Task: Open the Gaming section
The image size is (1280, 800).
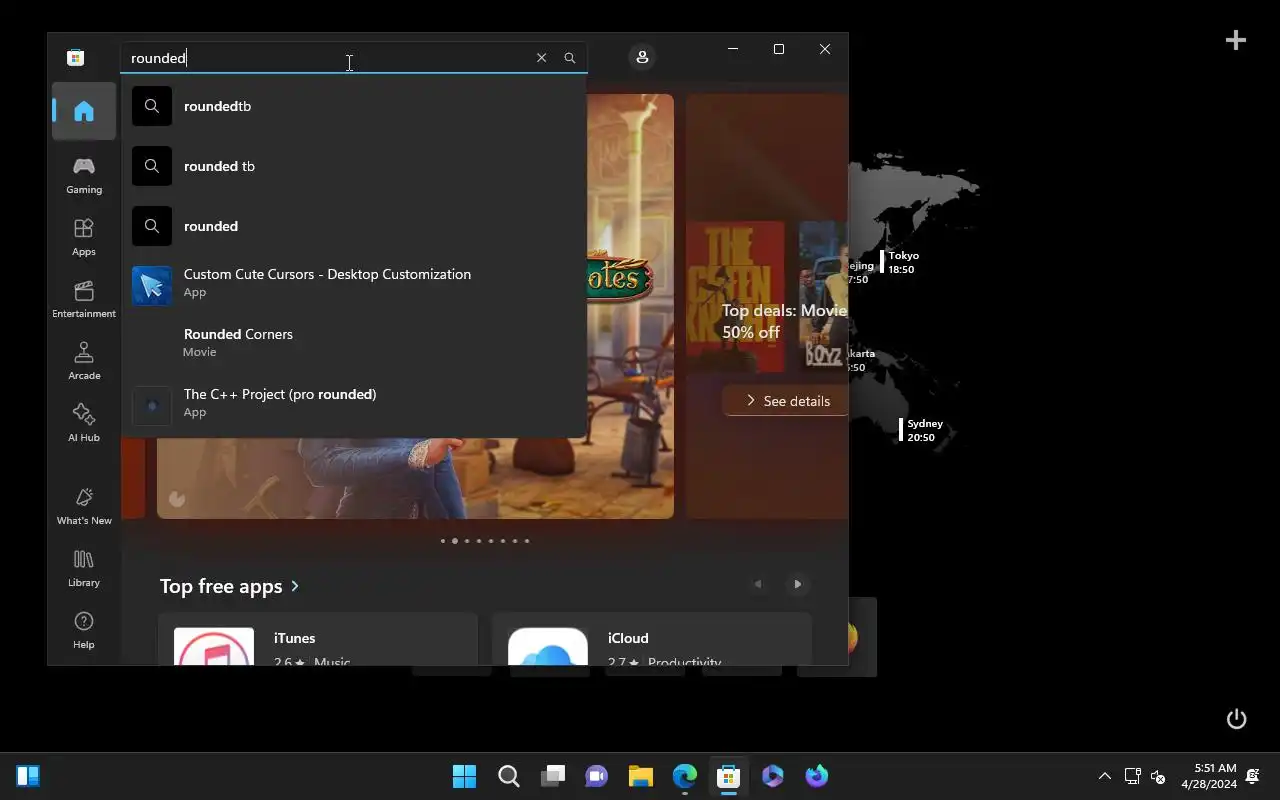Action: click(x=84, y=175)
